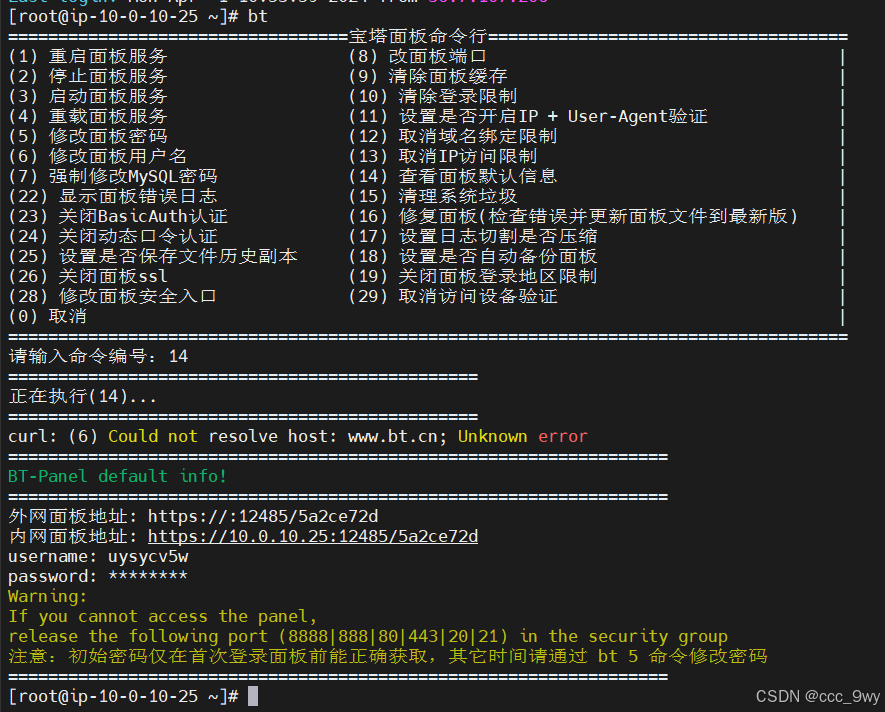Click the CSDN @ccc_9wy watermark
The image size is (885, 712).
click(x=818, y=696)
